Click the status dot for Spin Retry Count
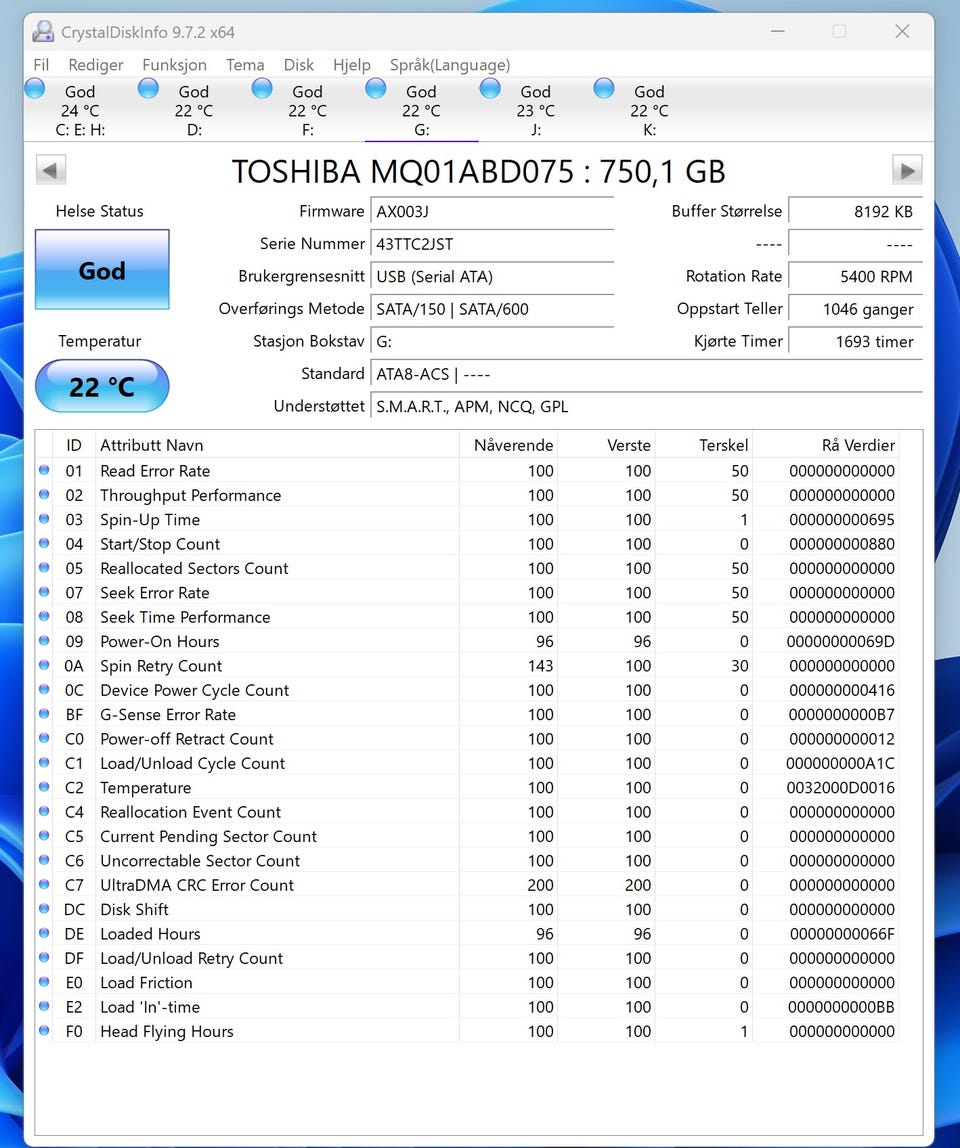Screen dimensions: 960x1148 (44, 665)
